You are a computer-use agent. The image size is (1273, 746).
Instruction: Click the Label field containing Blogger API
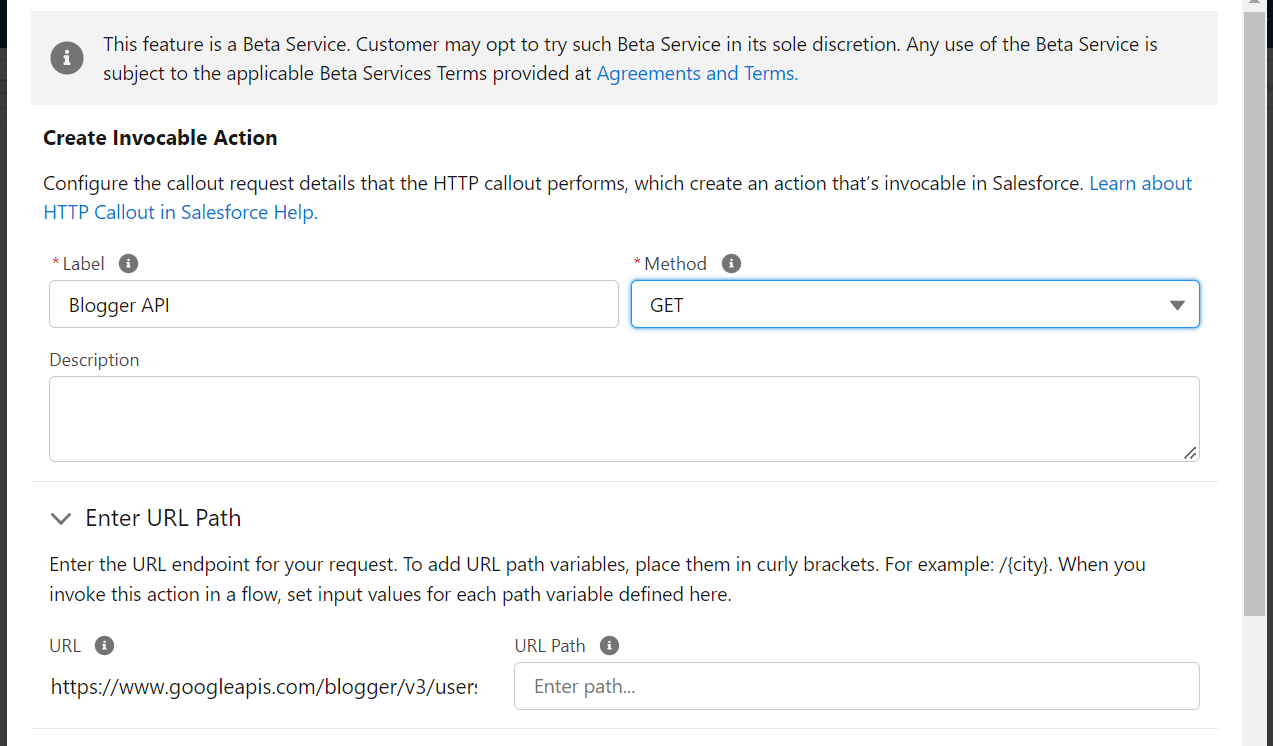click(334, 304)
